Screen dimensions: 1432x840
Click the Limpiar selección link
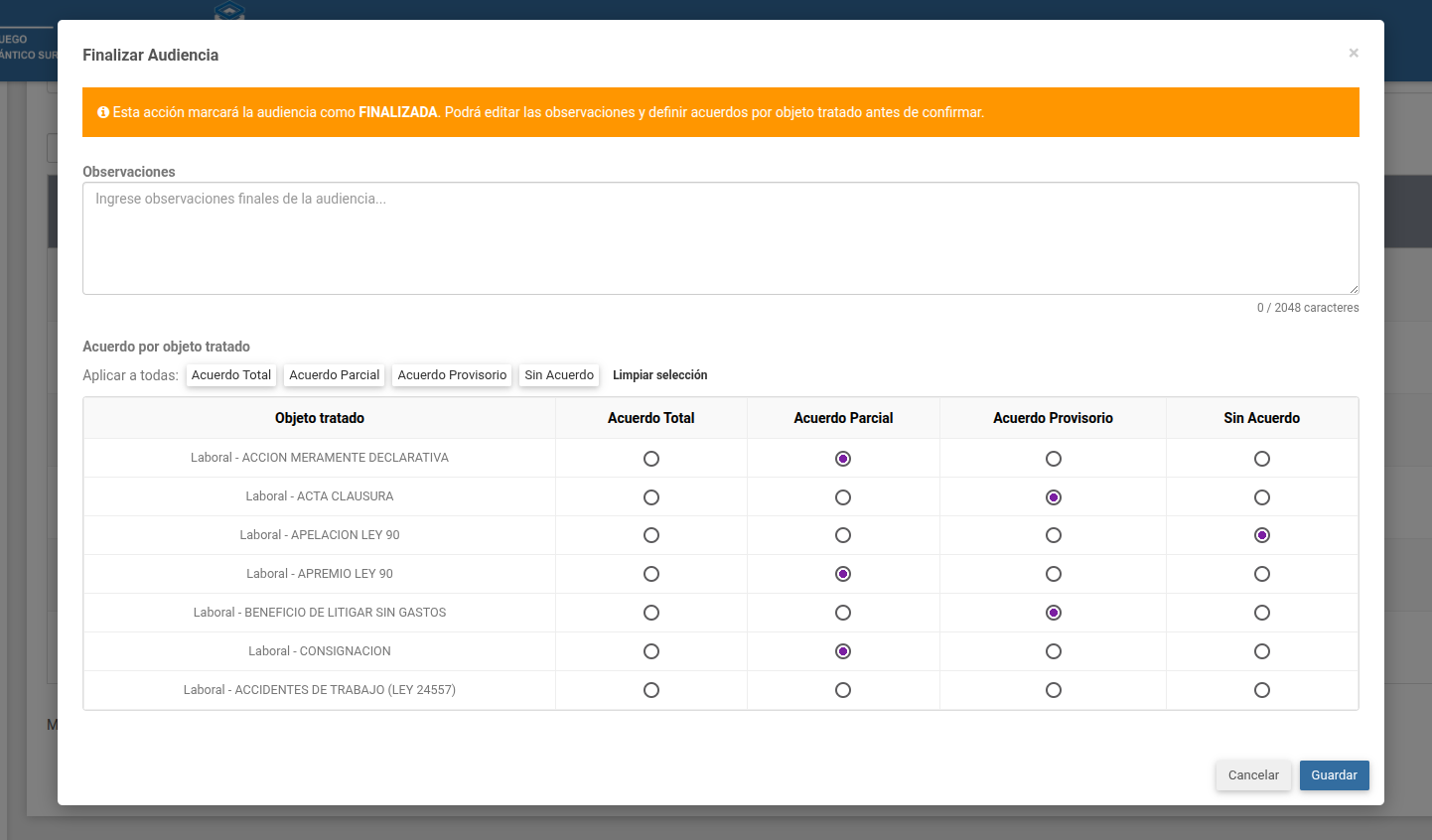click(x=659, y=375)
